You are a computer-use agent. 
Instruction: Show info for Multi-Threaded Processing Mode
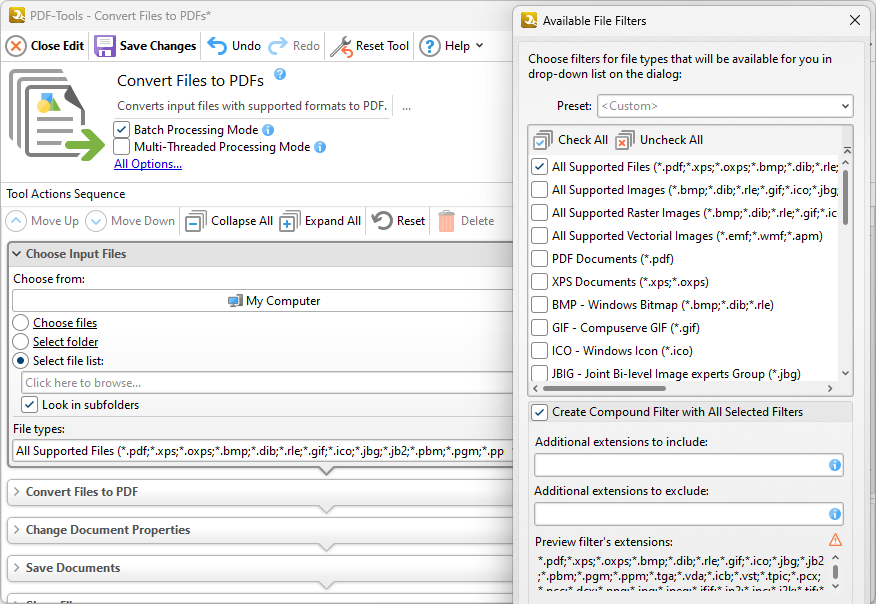point(320,147)
